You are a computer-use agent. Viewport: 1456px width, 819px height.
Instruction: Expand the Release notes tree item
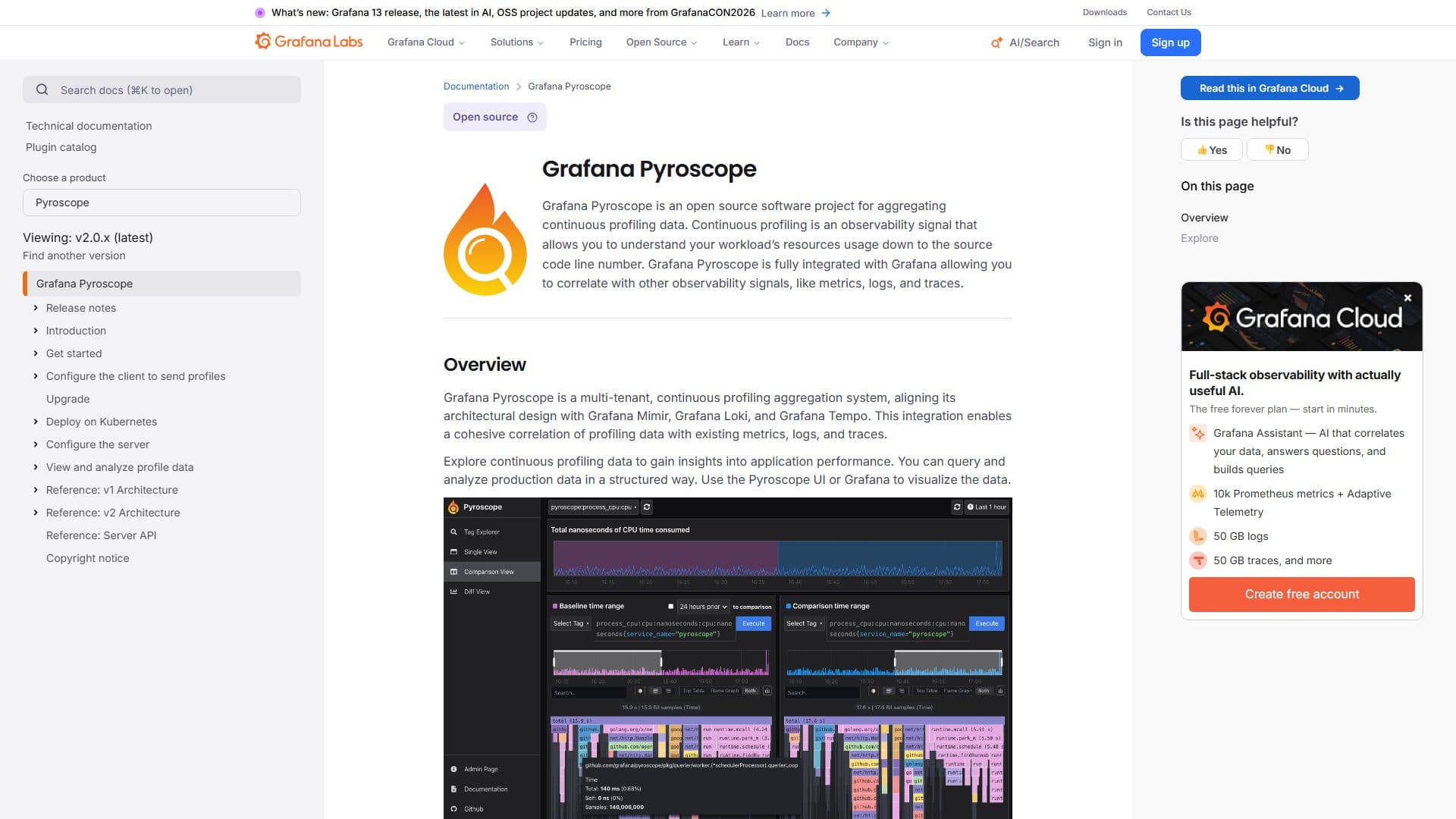coord(36,308)
